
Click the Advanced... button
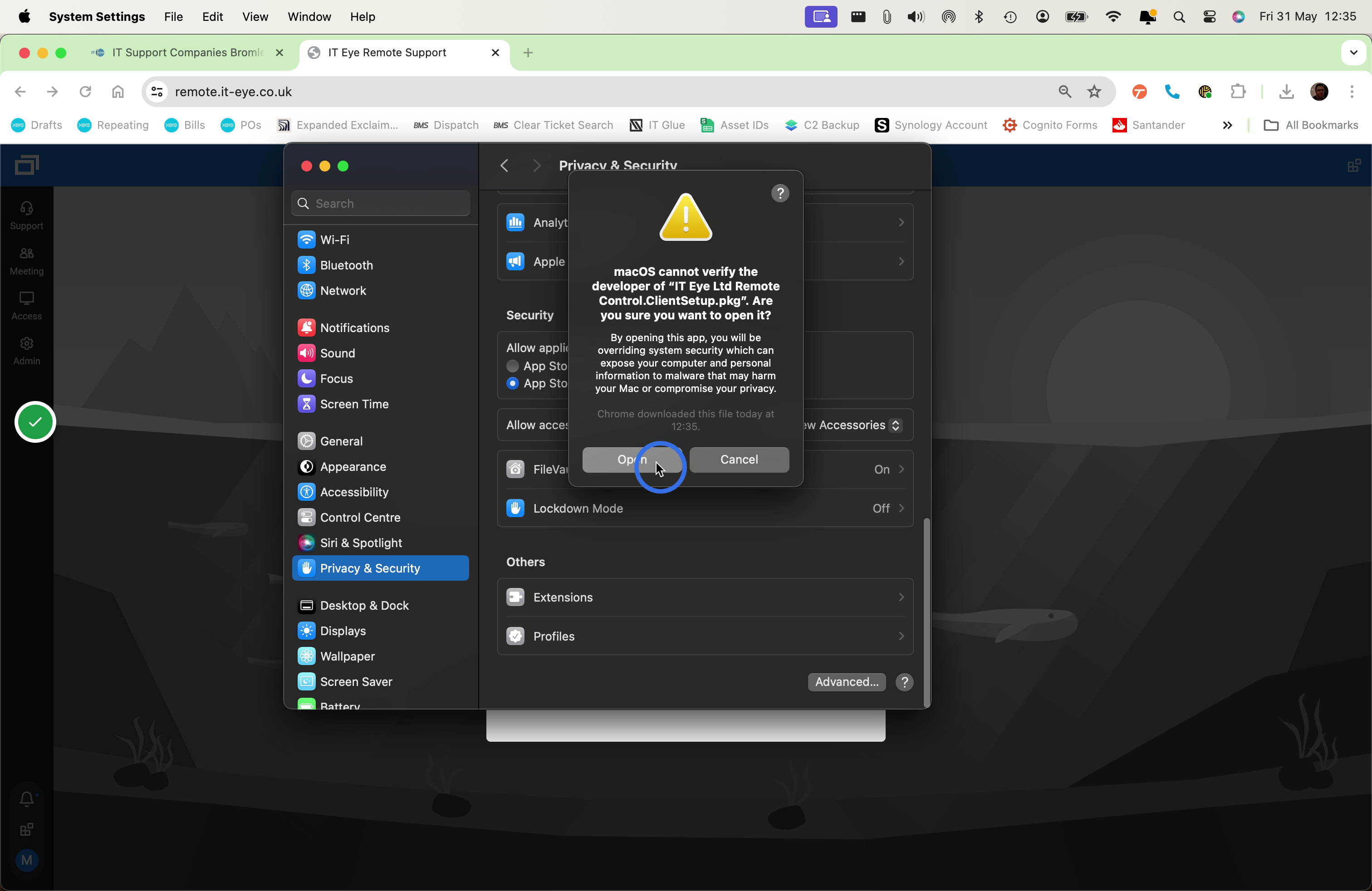(846, 682)
